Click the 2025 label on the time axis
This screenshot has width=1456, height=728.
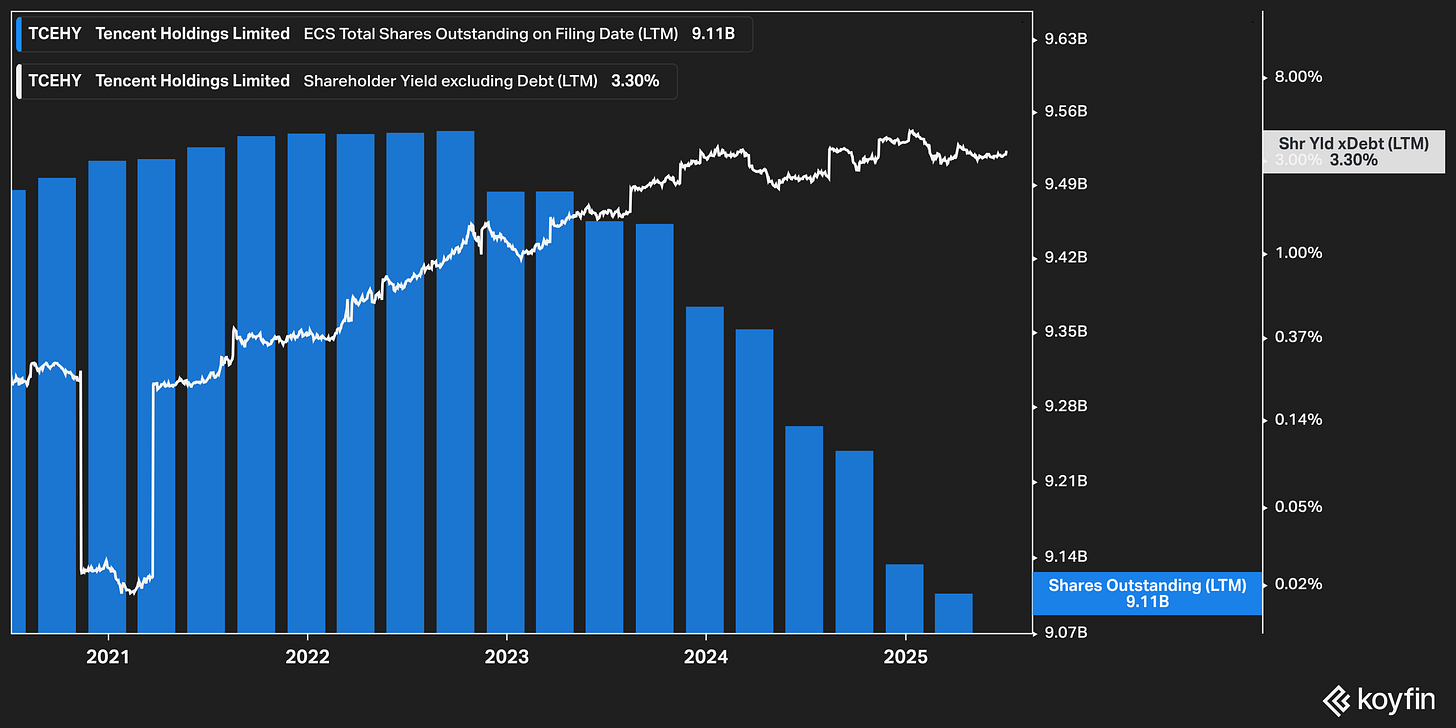pos(905,657)
